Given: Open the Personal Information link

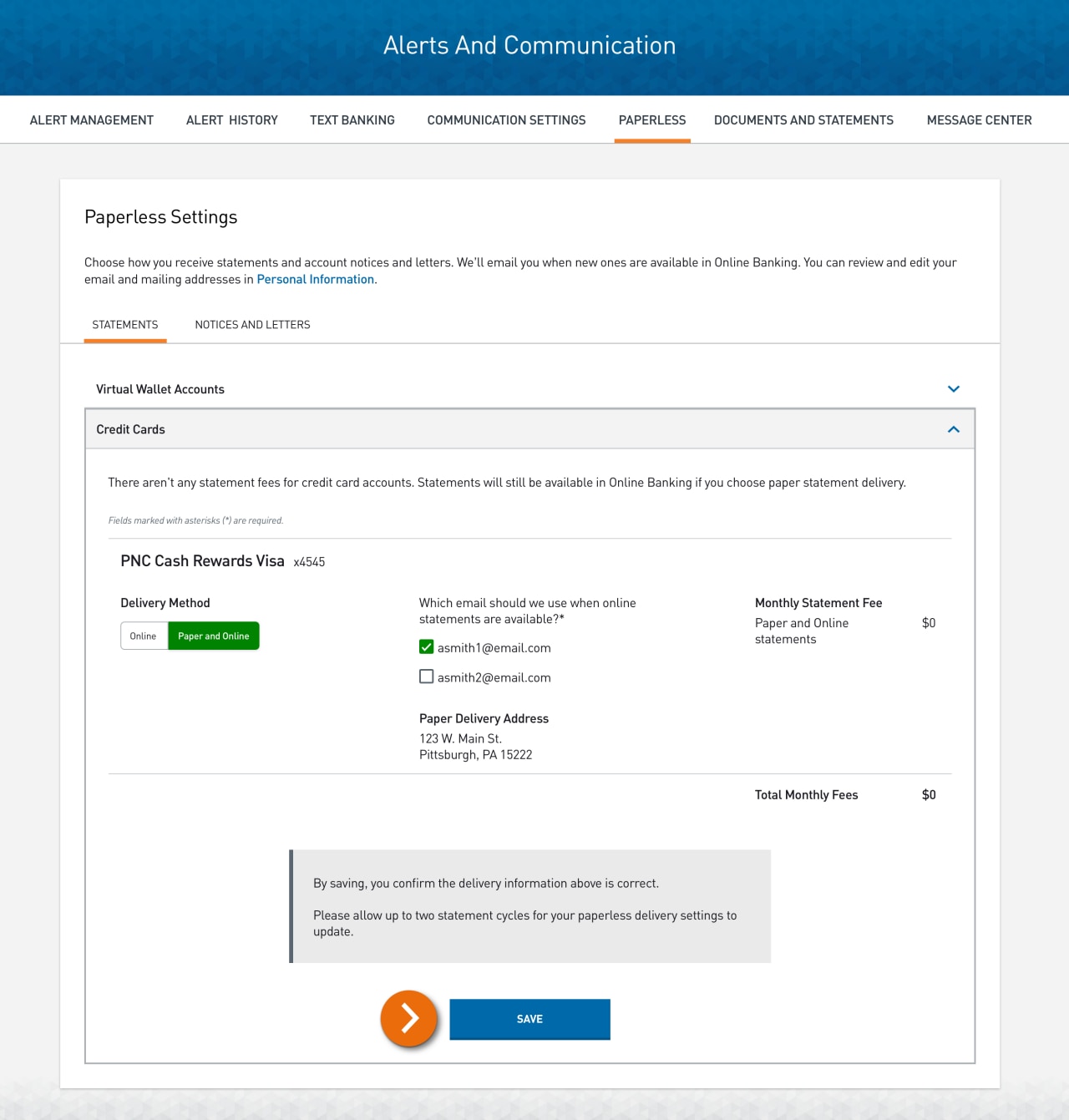Looking at the screenshot, I should 315,278.
